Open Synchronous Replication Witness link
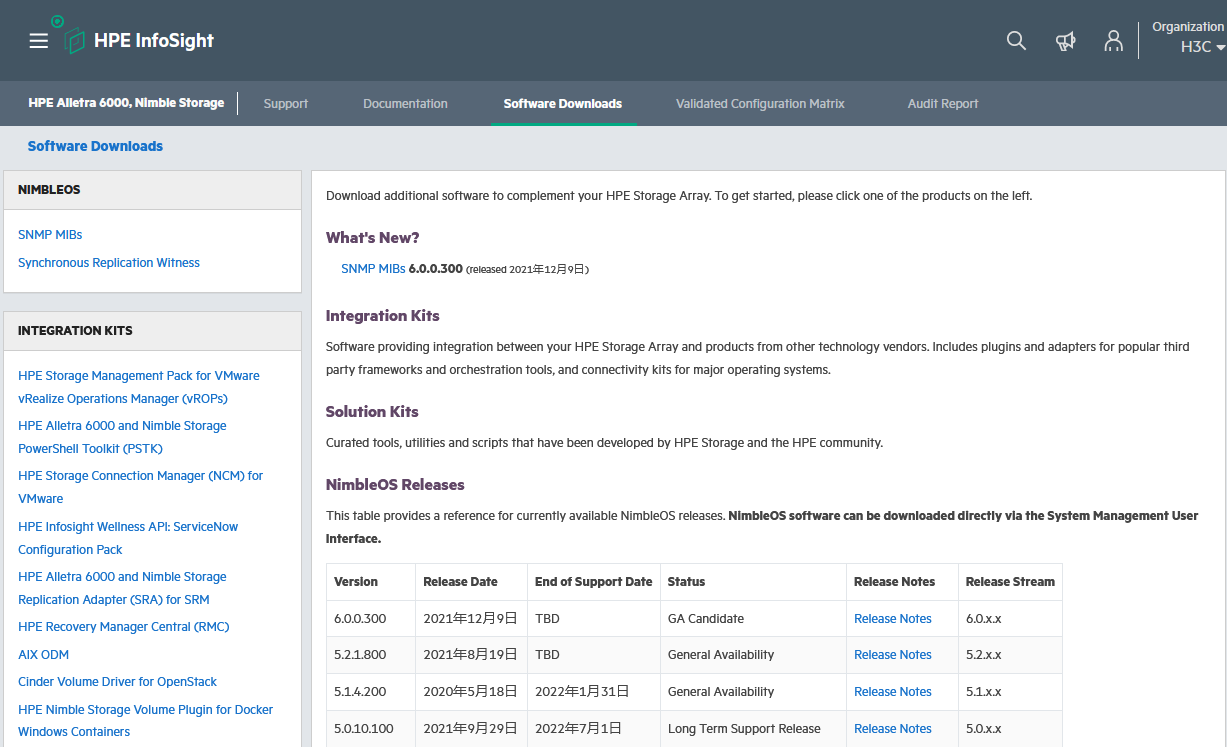Image resolution: width=1227 pixels, height=747 pixels. pos(109,263)
